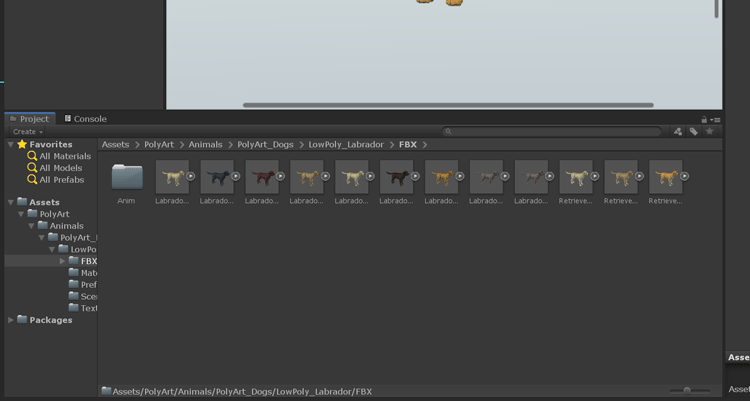Click the viewport vertical scrollbar
750x402 pixels.
coord(717,9)
